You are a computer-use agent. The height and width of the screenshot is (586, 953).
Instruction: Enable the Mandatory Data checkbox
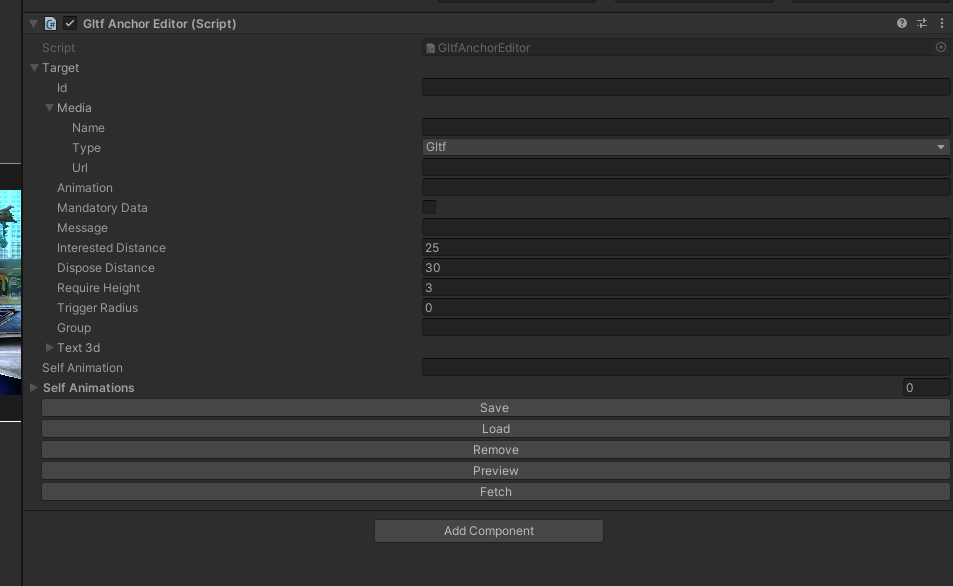click(x=429, y=207)
